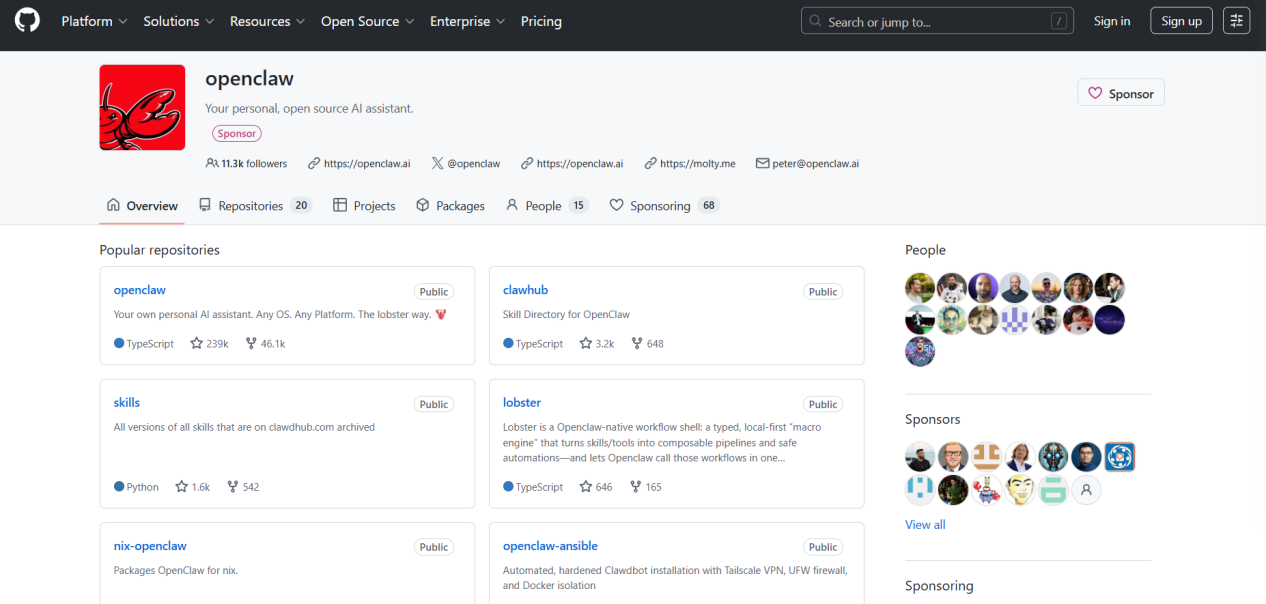Click the star count on openclaw repository
This screenshot has width=1266, height=604.
point(209,344)
